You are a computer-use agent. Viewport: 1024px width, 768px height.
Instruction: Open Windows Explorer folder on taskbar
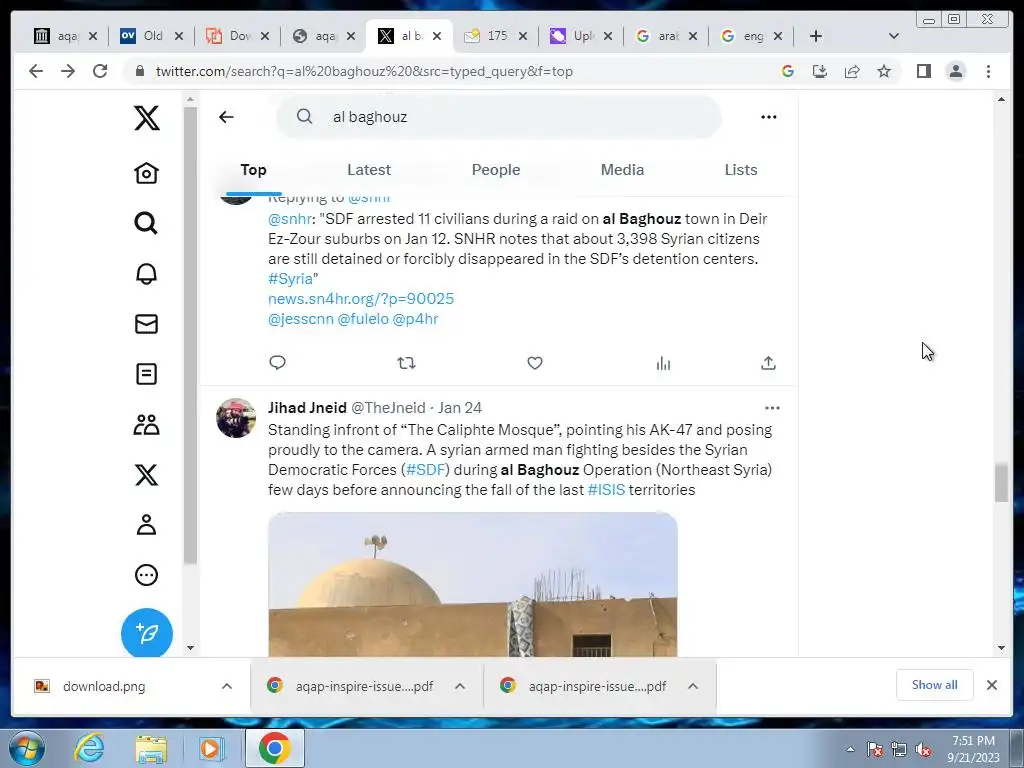click(x=151, y=748)
